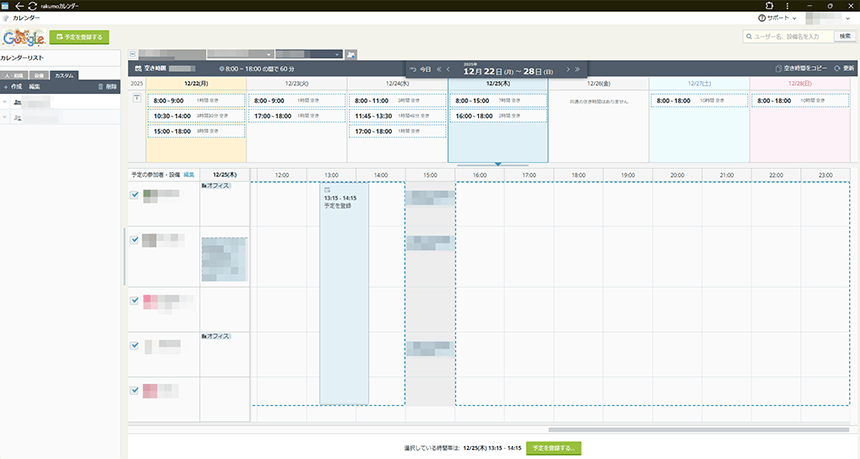Click the browser back arrow icon
The width and height of the screenshot is (860, 459).
point(19,6)
